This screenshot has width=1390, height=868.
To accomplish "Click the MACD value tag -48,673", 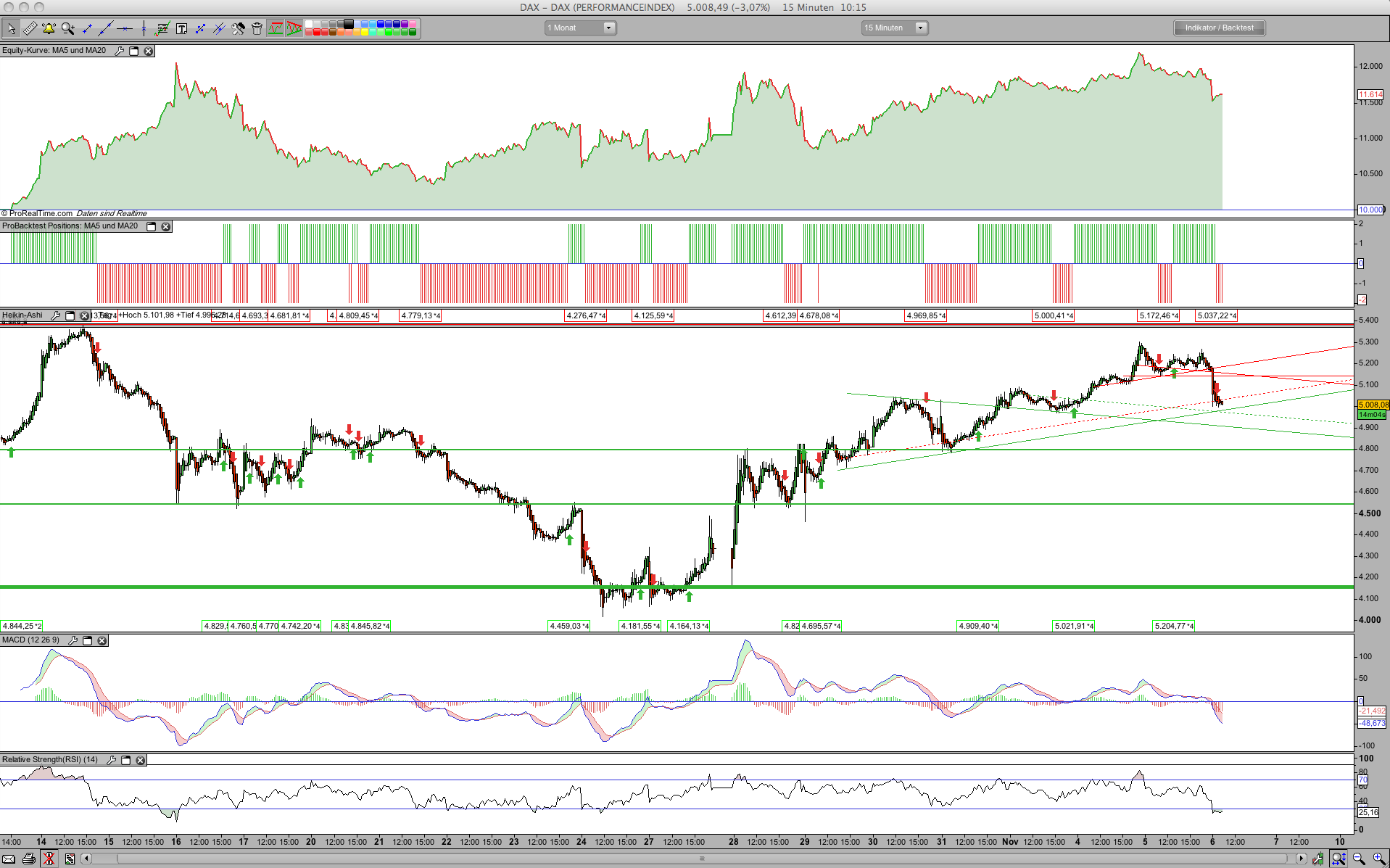I will 1372,723.
